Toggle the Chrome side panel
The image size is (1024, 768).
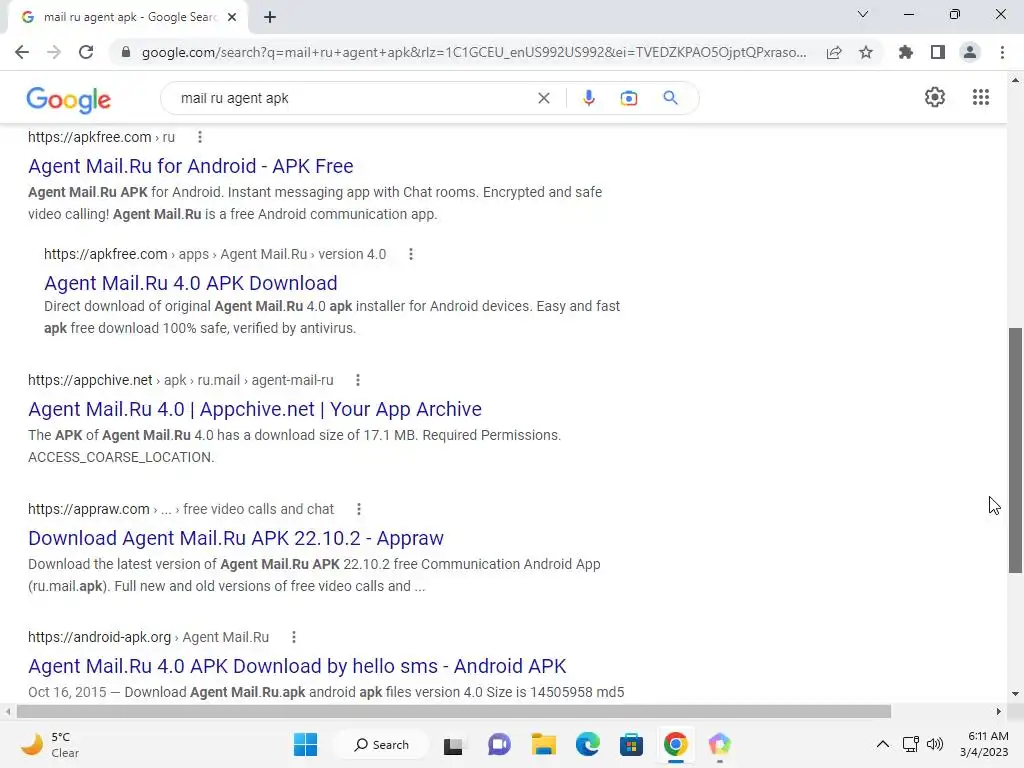click(938, 52)
